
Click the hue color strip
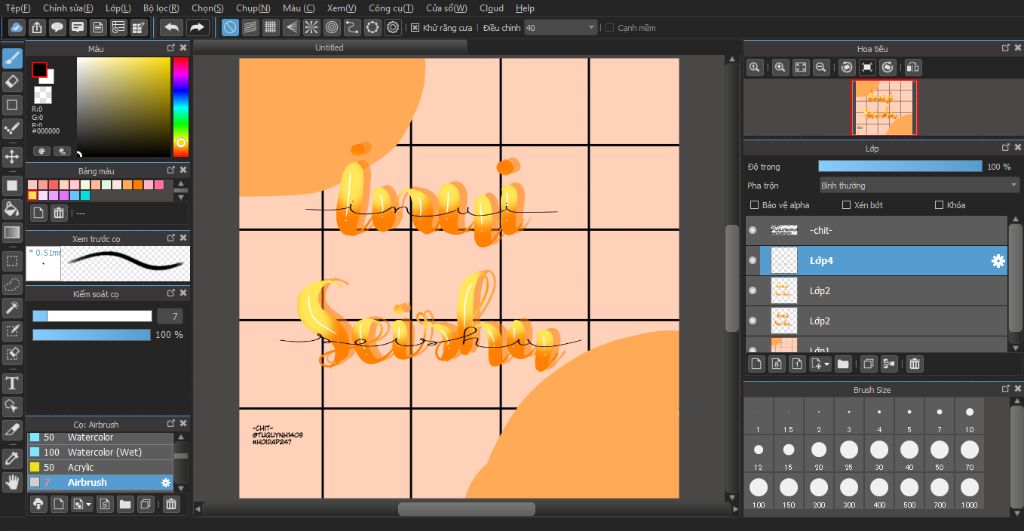tap(180, 106)
